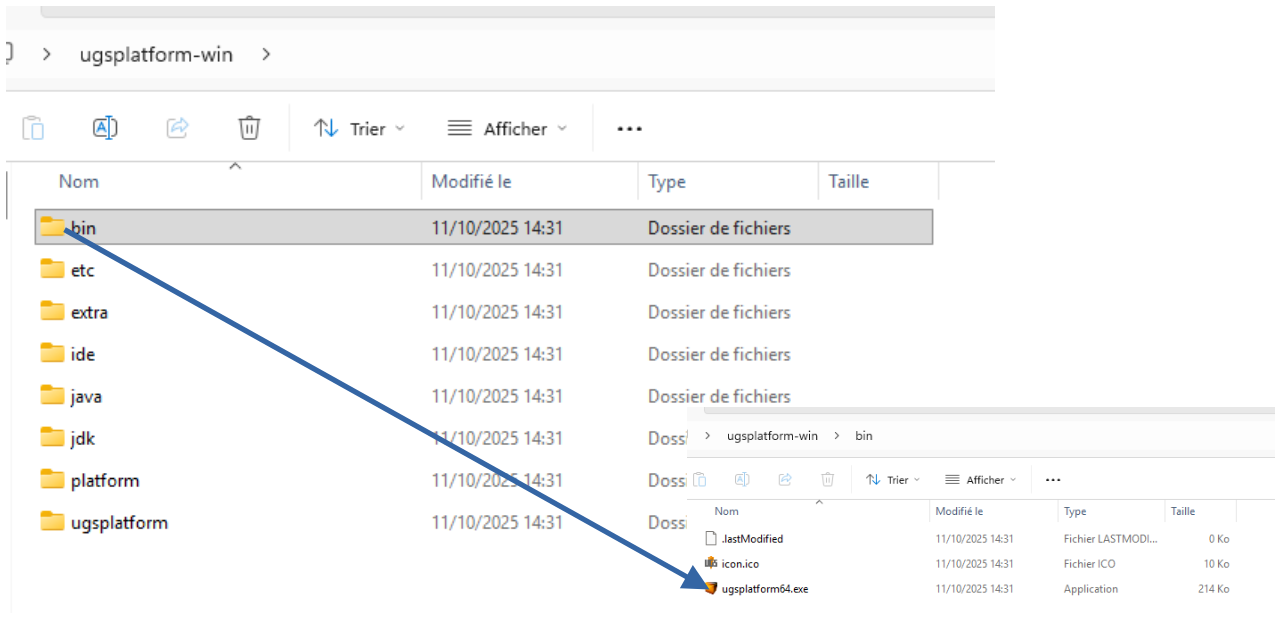
Task: Click the ugsplatform-win breadcrumb in small window
Action: (773, 436)
